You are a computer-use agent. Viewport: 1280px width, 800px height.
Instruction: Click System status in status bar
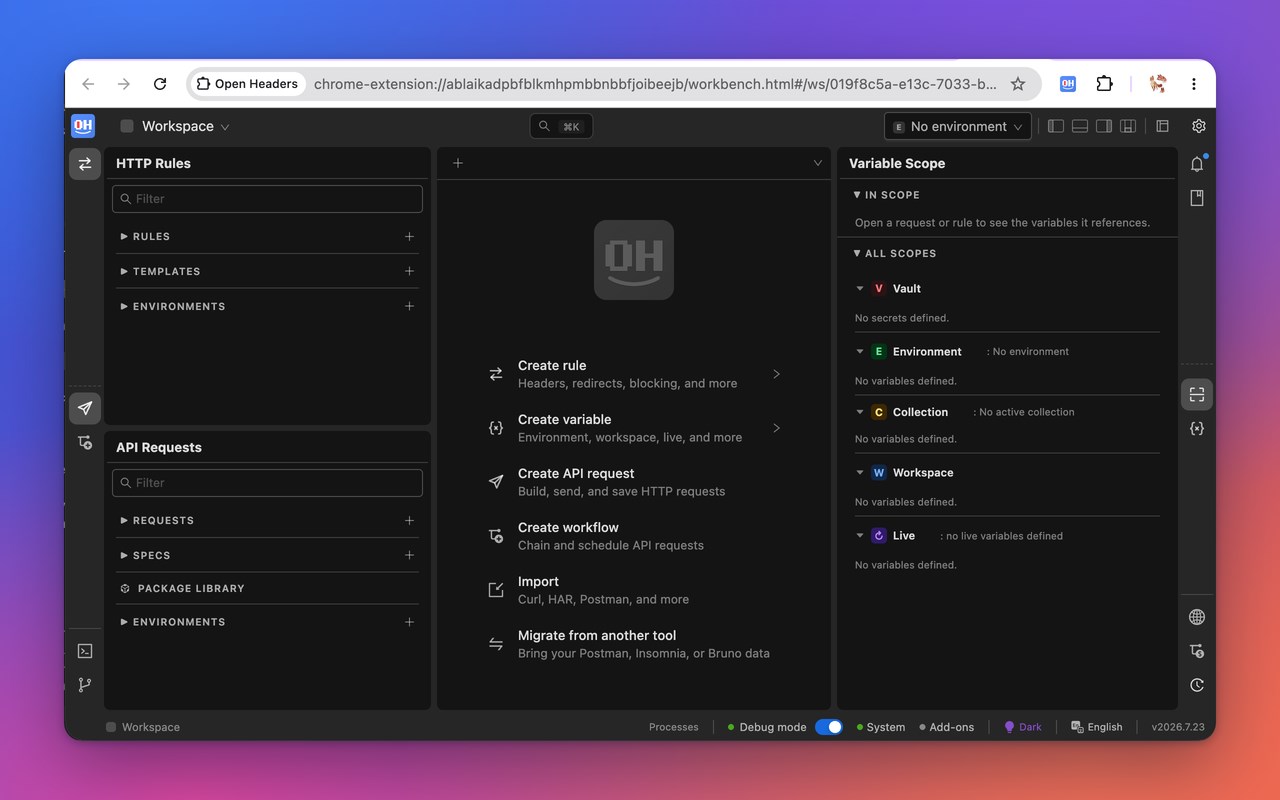point(881,727)
